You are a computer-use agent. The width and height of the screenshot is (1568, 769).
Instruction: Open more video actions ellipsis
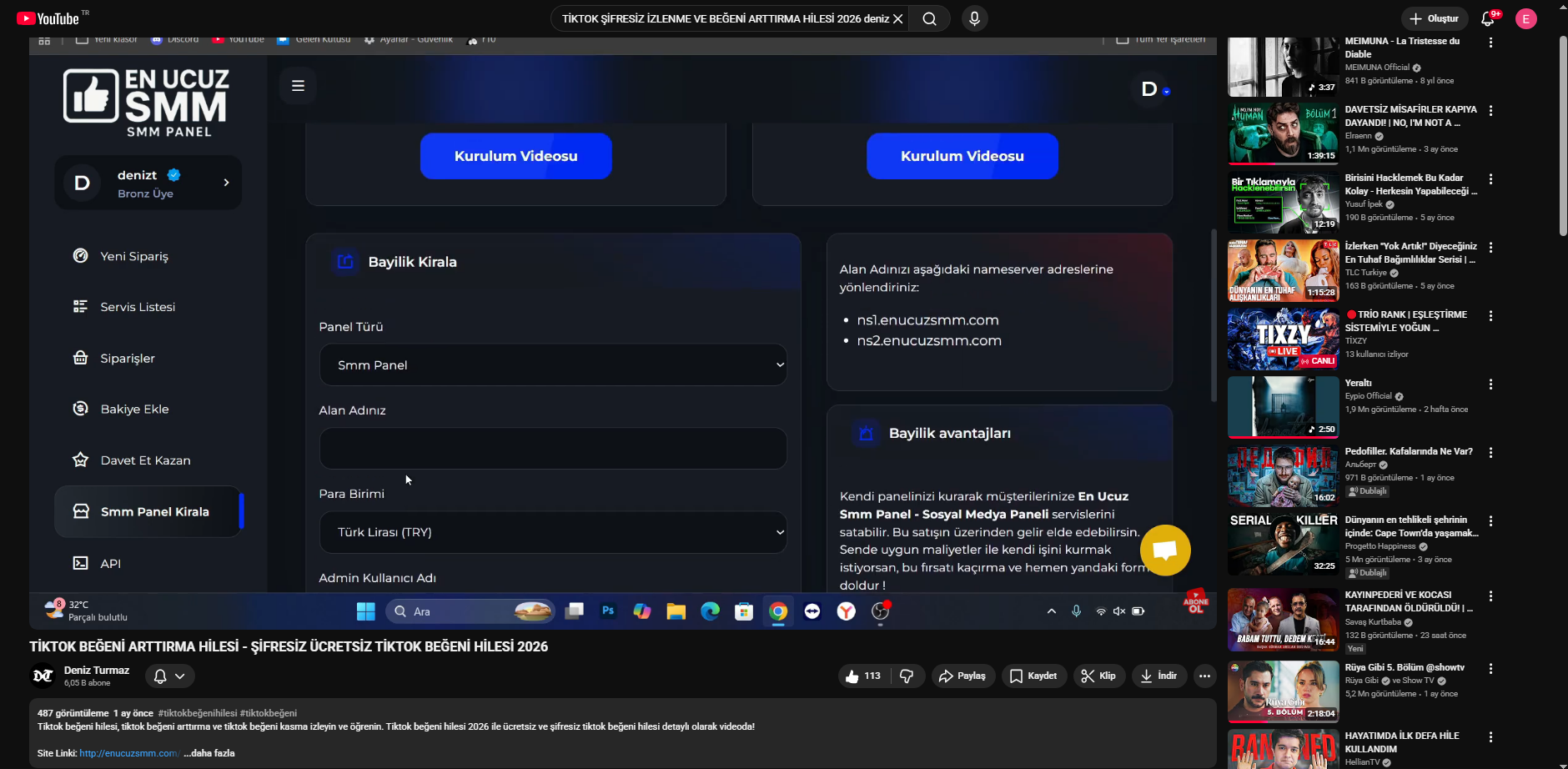tap(1204, 676)
